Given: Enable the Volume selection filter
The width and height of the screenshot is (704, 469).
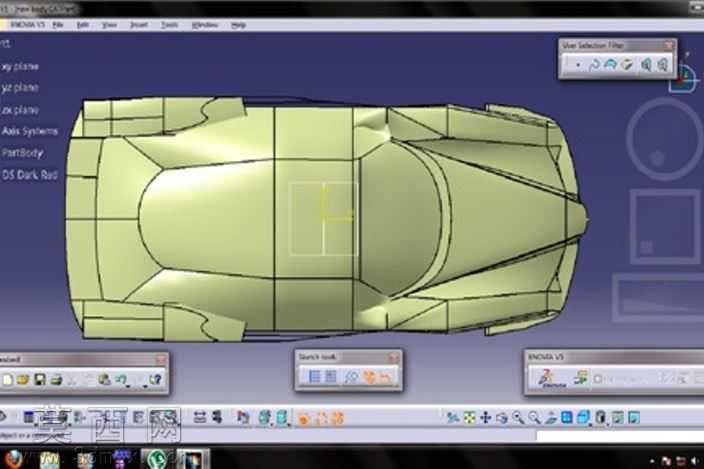Looking at the screenshot, I should 627,65.
